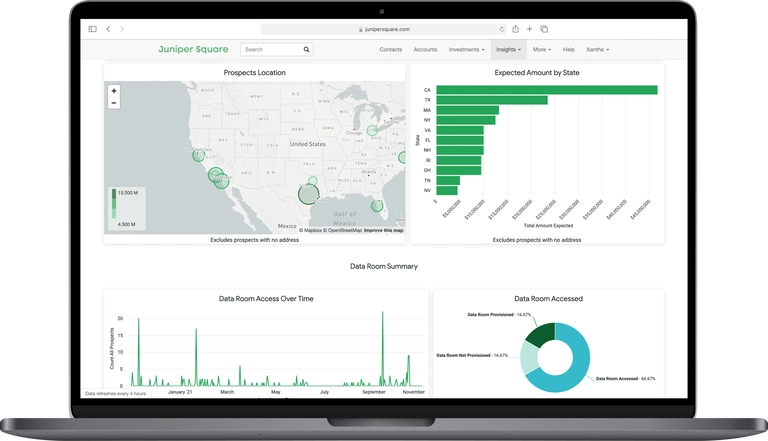
Task: Open the Xanthe user dropdown
Action: (597, 49)
